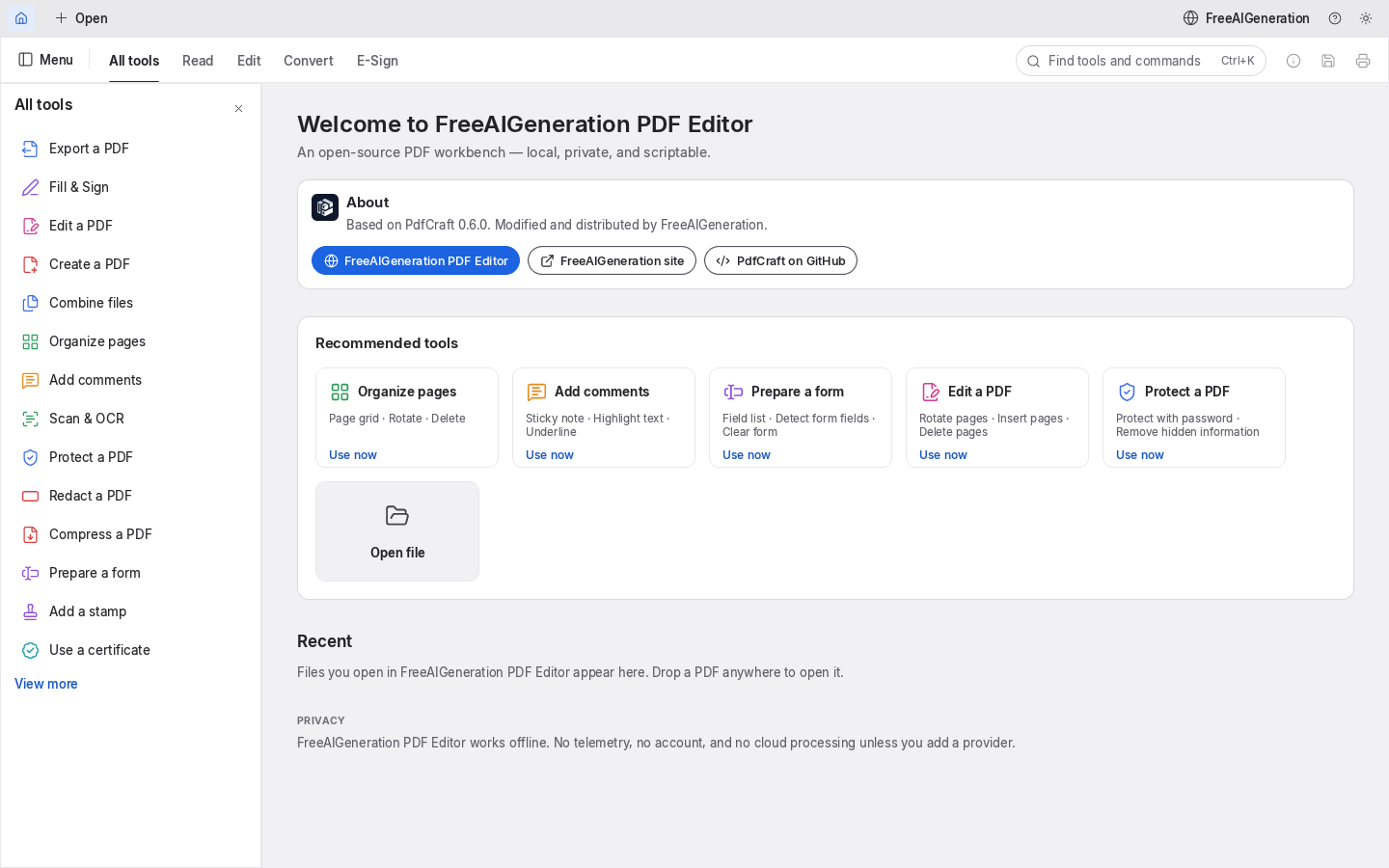Screen dimensions: 1389x868
Task: Select the Compress a PDF tool
Action: tap(130, 534)
